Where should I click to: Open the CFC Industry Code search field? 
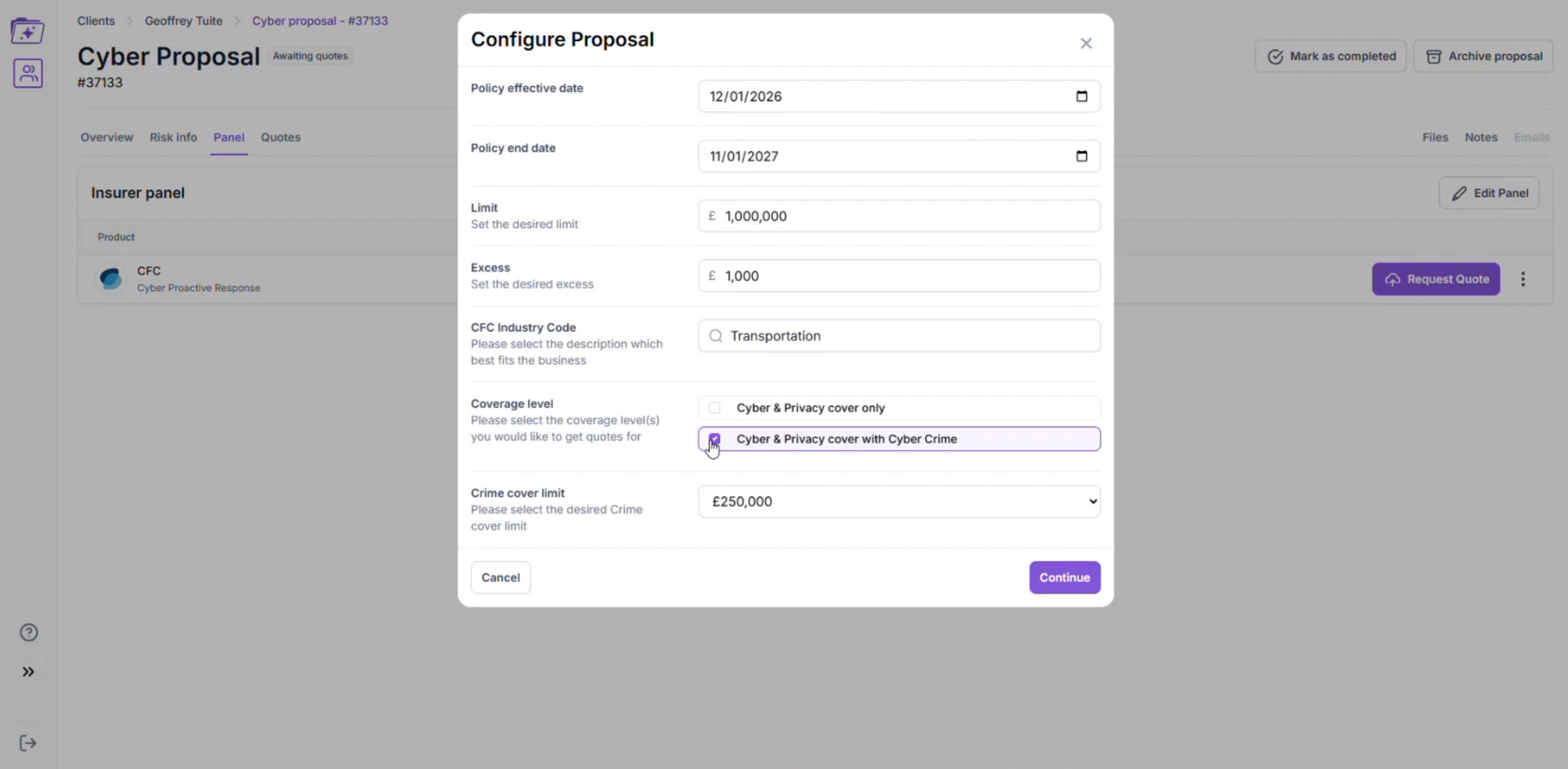pyautogui.click(x=899, y=335)
